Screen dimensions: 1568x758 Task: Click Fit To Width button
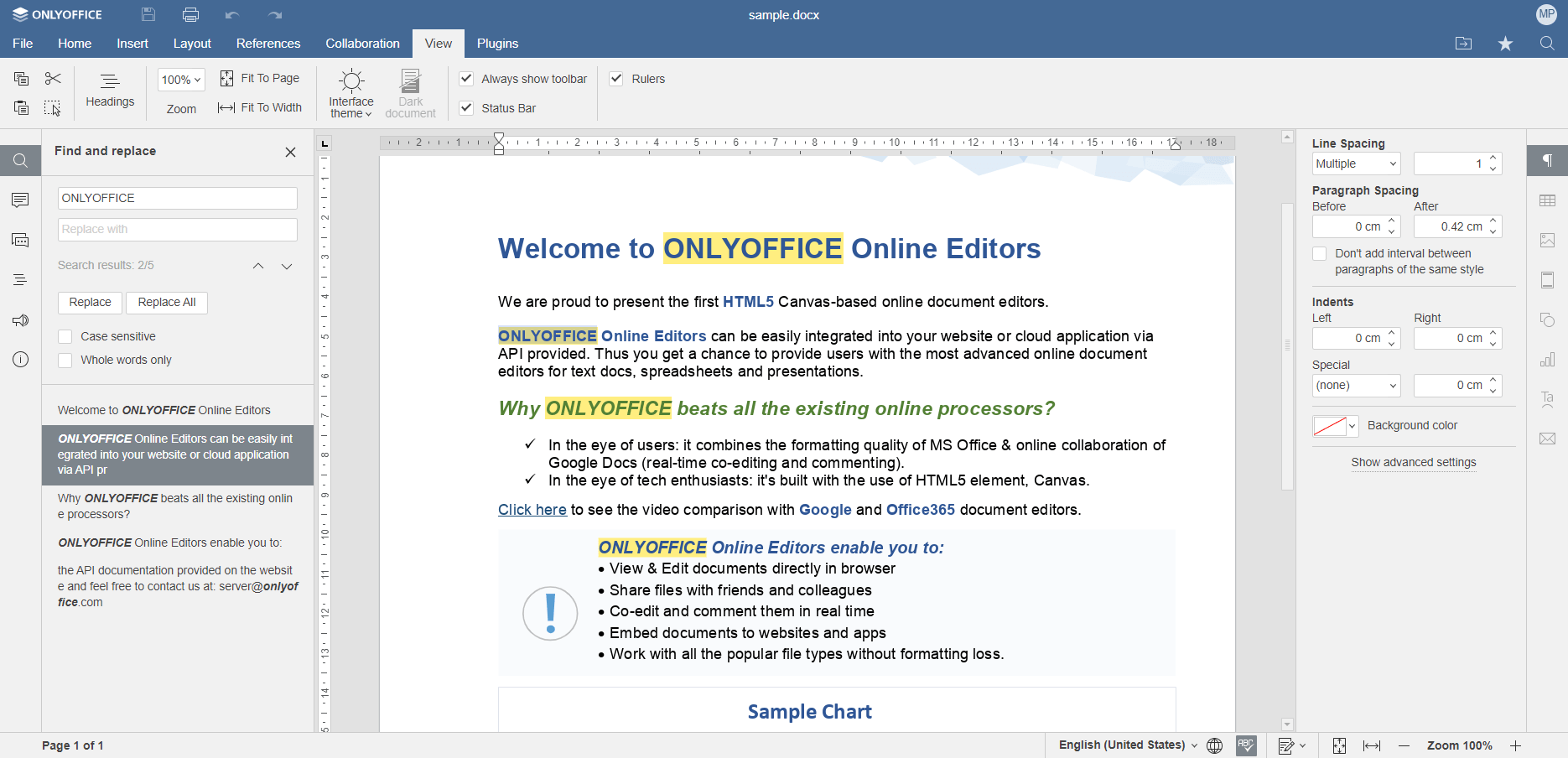tap(260, 107)
